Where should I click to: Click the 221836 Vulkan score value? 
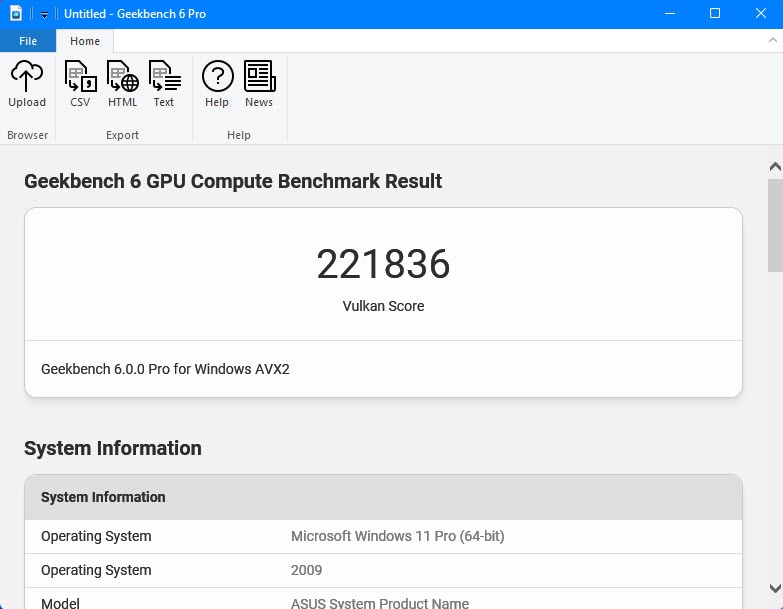point(383,265)
